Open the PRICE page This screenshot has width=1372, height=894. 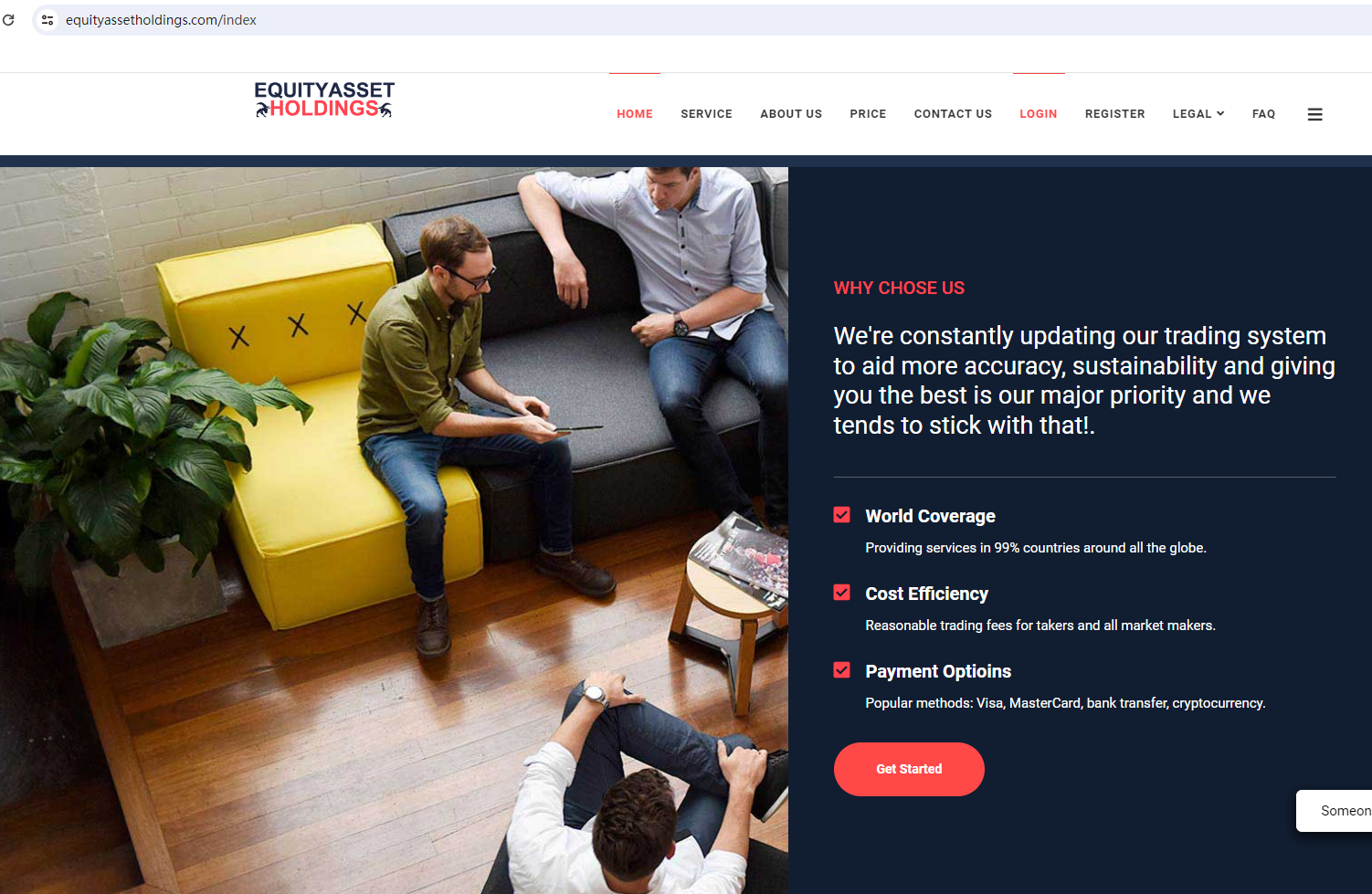[868, 114]
